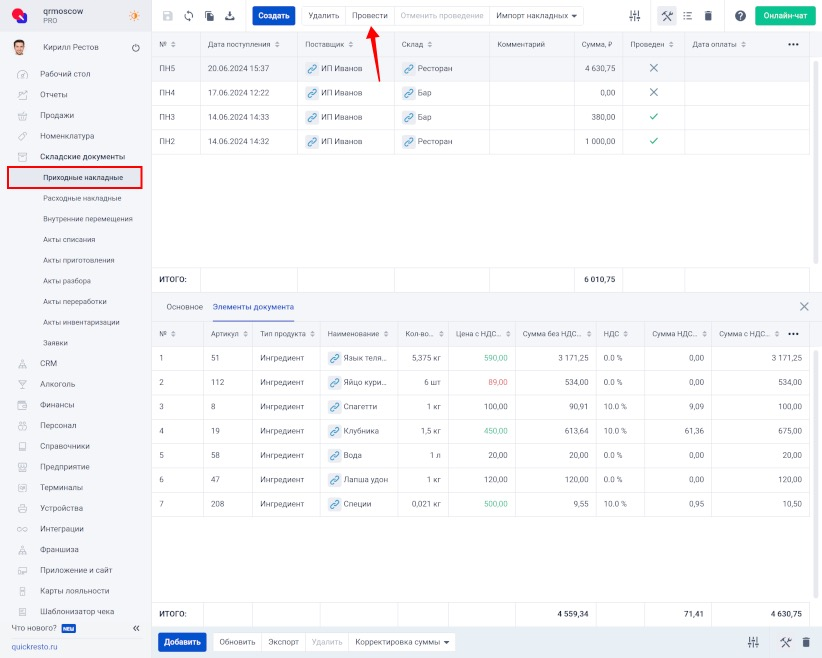Viewport: 822px width, 658px height.
Task: Click the Провести button
Action: click(x=370, y=16)
